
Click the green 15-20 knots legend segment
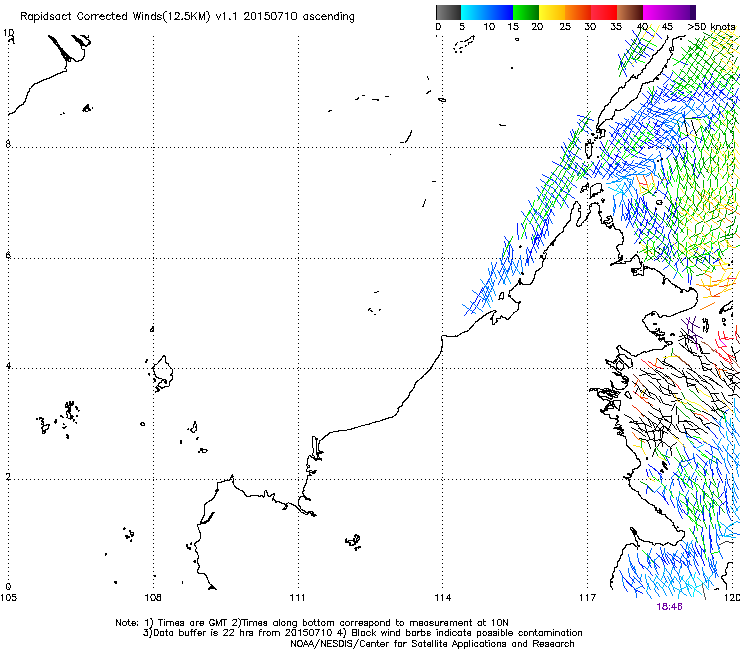click(x=526, y=12)
